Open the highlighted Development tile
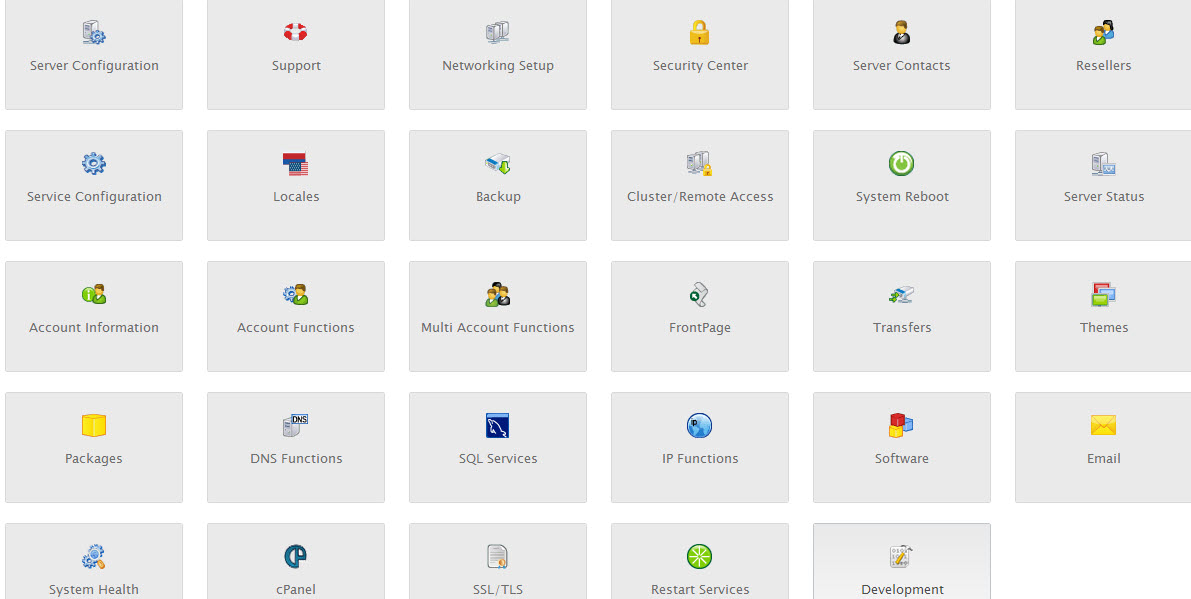The width and height of the screenshot is (1191, 599). 901,565
